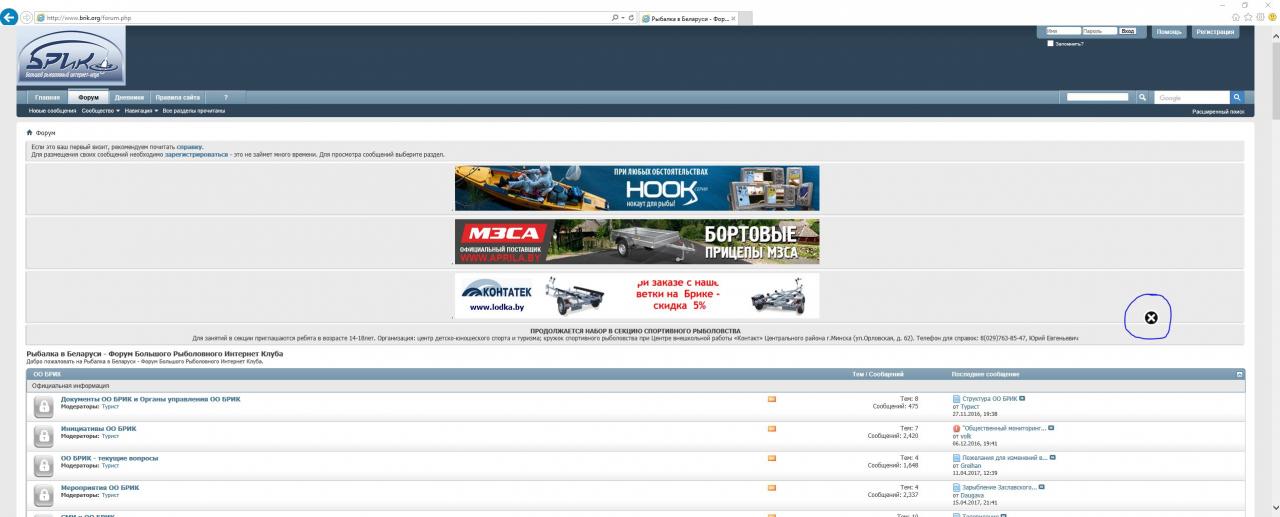Go to last post arrow after Структура ОО БРИК
1280x517 pixels.
pos(1022,398)
